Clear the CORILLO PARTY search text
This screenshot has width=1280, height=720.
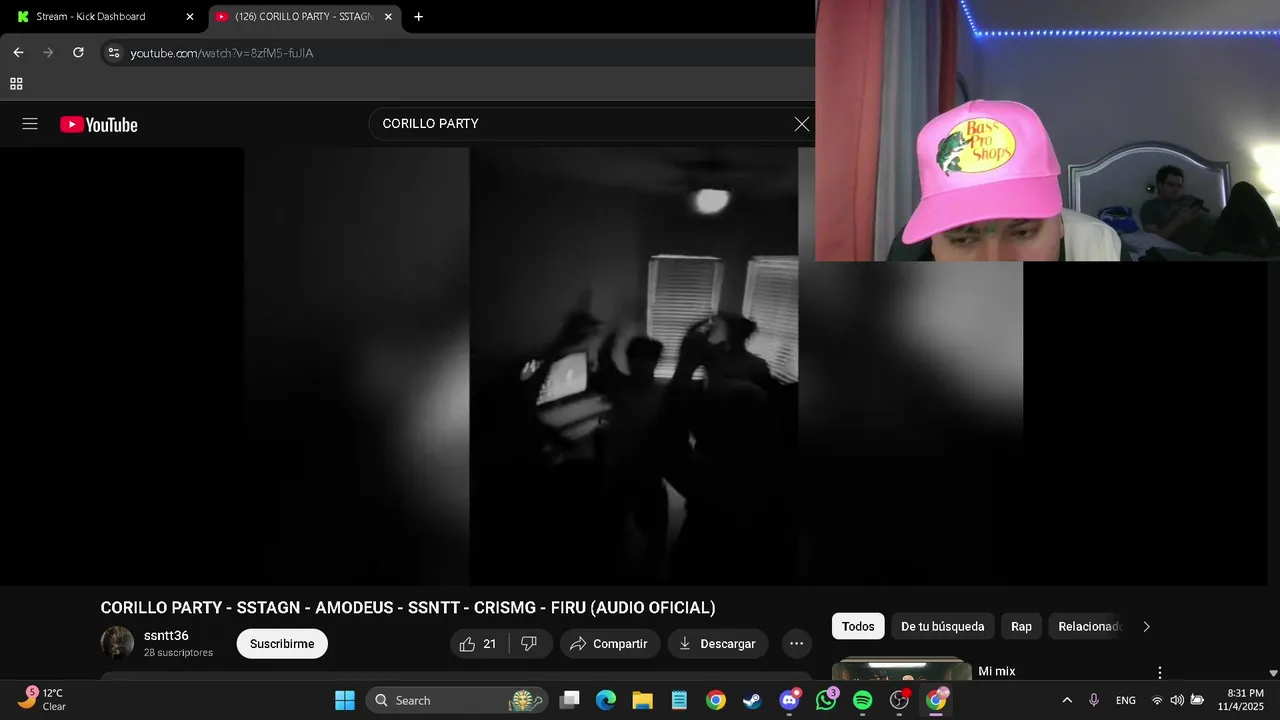pyautogui.click(x=802, y=124)
